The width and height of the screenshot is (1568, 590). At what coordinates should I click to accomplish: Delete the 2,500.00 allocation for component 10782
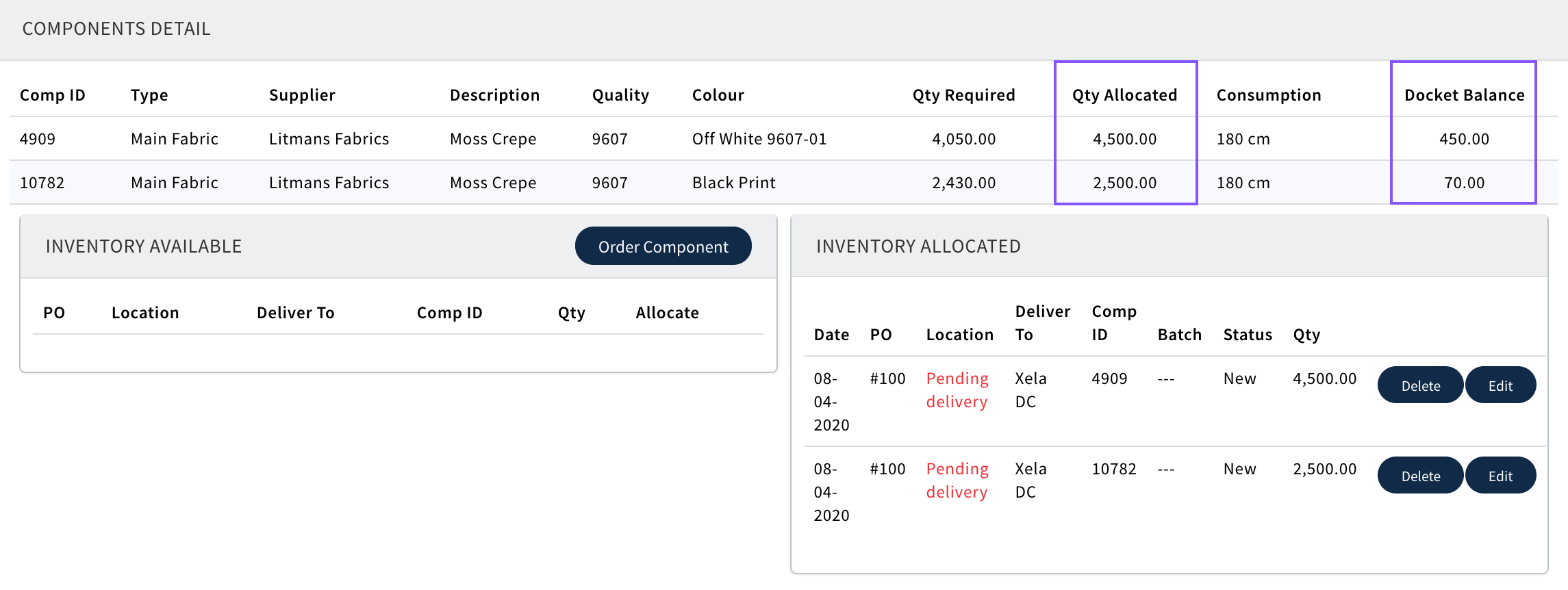[x=1420, y=476]
